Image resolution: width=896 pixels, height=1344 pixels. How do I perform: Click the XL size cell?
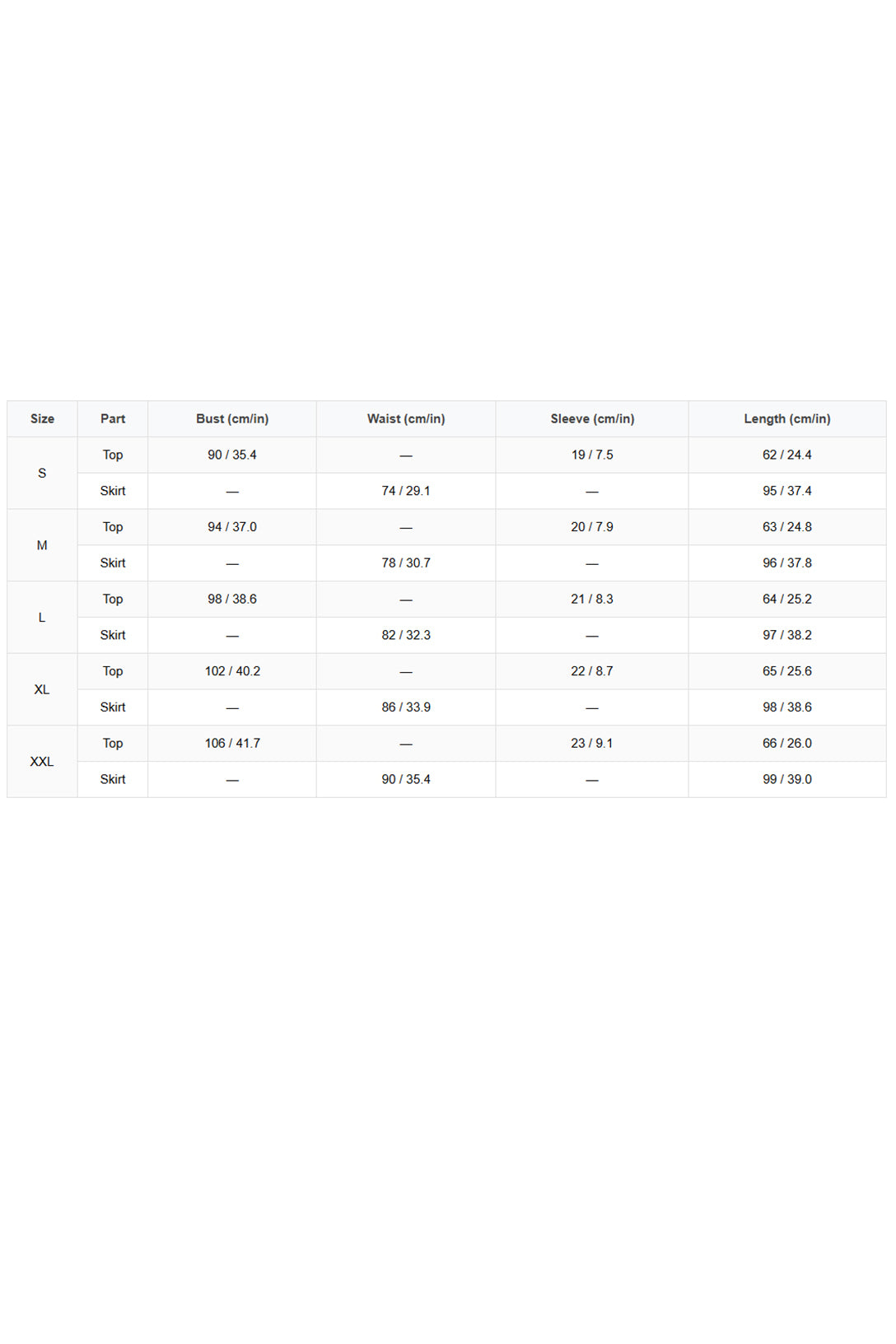(x=42, y=689)
